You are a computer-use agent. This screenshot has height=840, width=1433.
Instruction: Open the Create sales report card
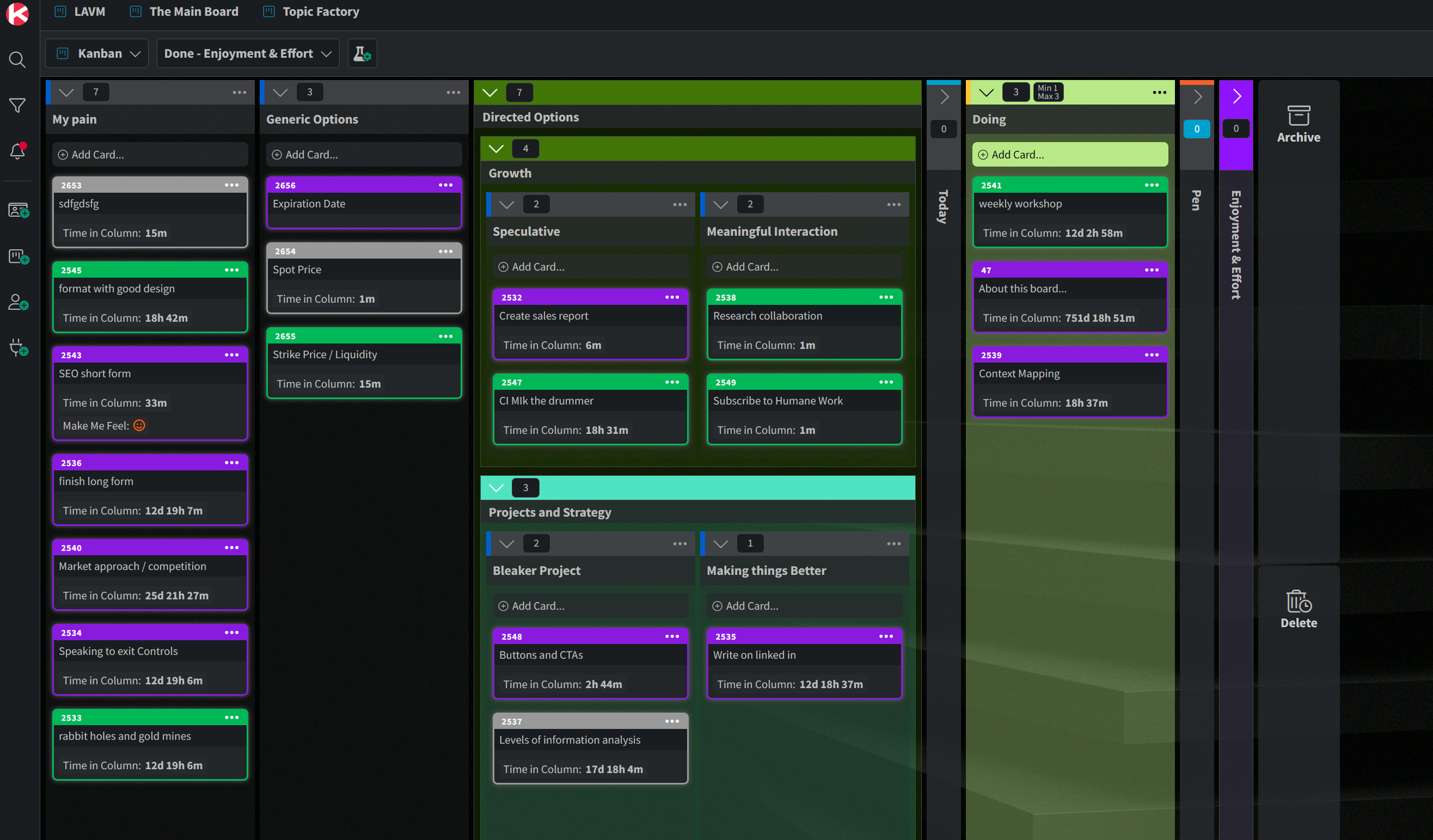point(543,316)
